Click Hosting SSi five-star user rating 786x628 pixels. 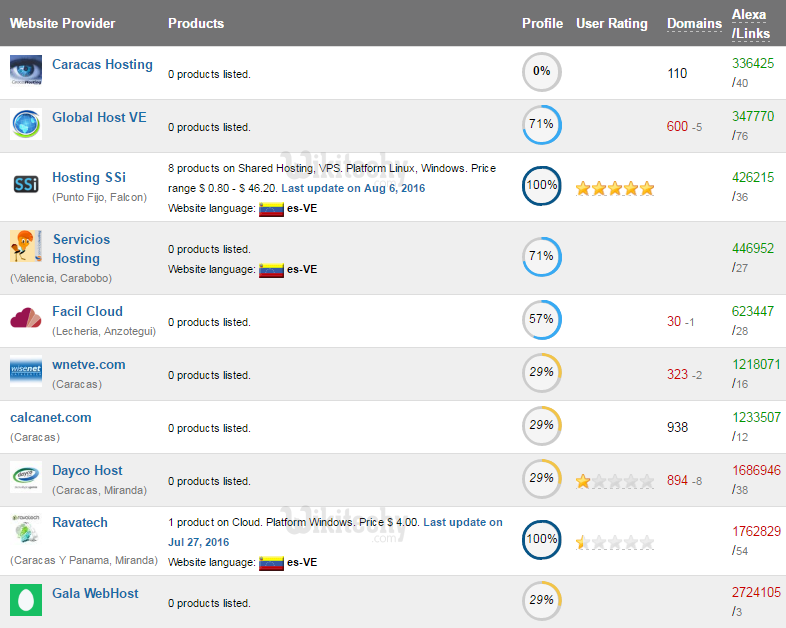(x=615, y=188)
